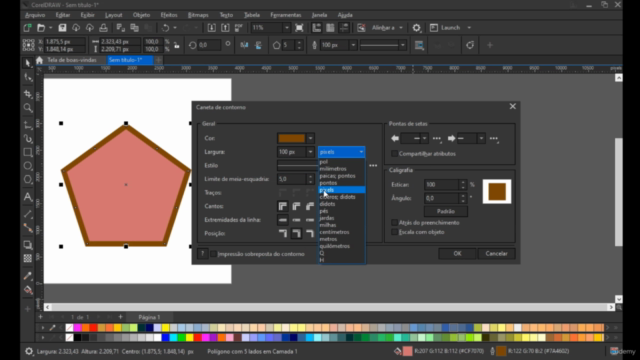Click the mirror vertically icon
The width and height of the screenshot is (640, 360).
(x=258, y=45)
